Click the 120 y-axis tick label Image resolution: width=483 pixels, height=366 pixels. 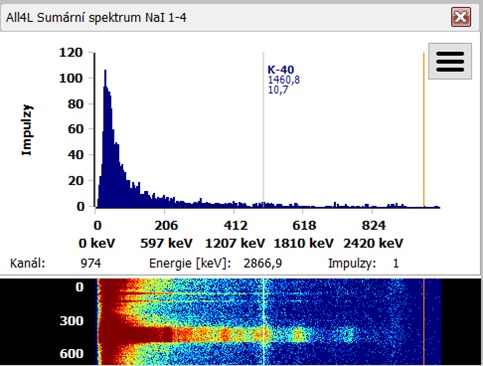tap(71, 53)
